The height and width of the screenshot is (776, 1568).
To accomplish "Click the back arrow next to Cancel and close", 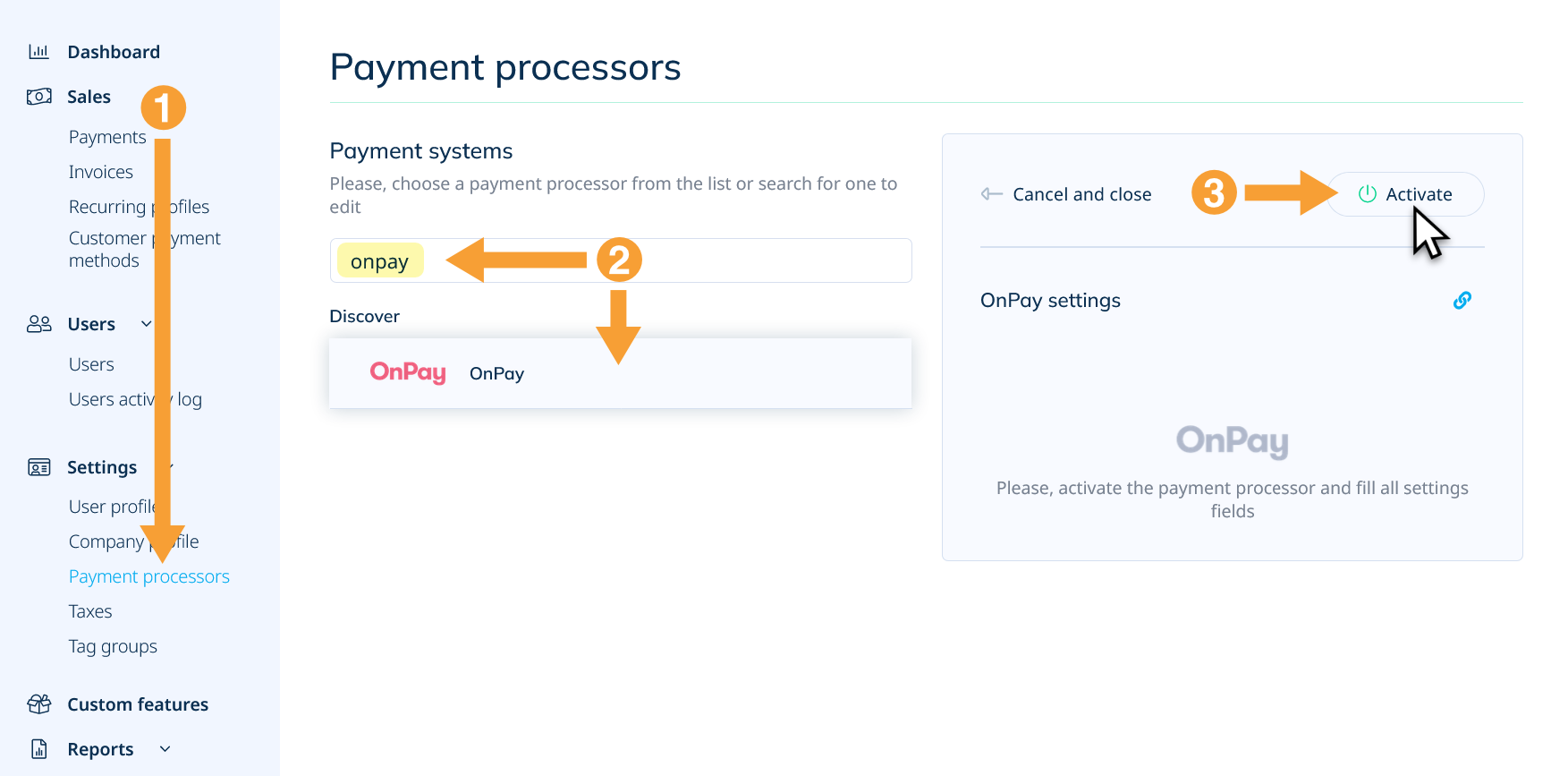I will pyautogui.click(x=990, y=193).
